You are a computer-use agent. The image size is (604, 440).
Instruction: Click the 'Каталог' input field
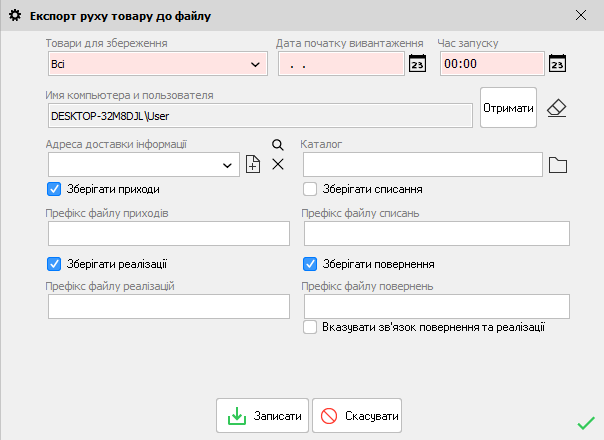tap(422, 165)
